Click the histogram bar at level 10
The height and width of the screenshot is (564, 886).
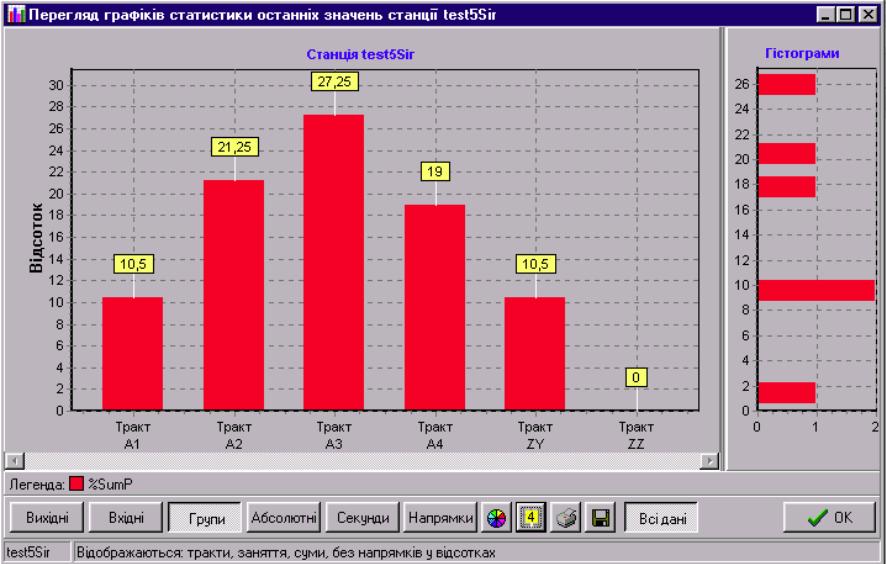[816, 290]
